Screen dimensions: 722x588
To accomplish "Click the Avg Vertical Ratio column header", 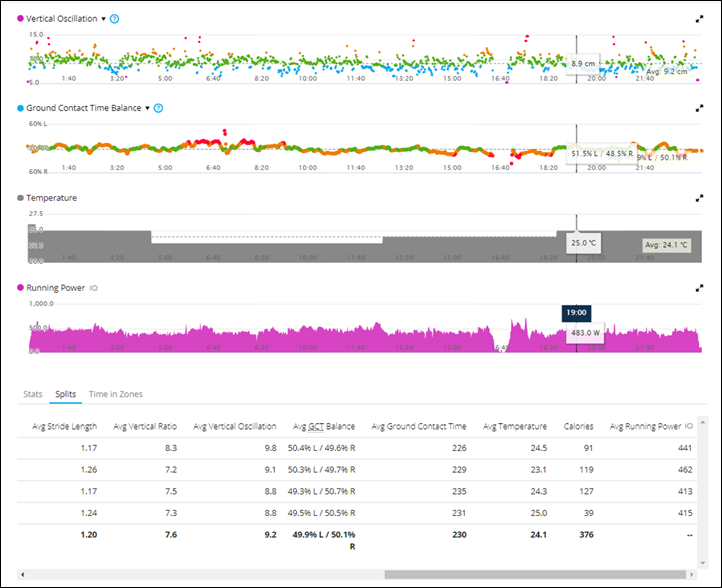I will (x=145, y=426).
